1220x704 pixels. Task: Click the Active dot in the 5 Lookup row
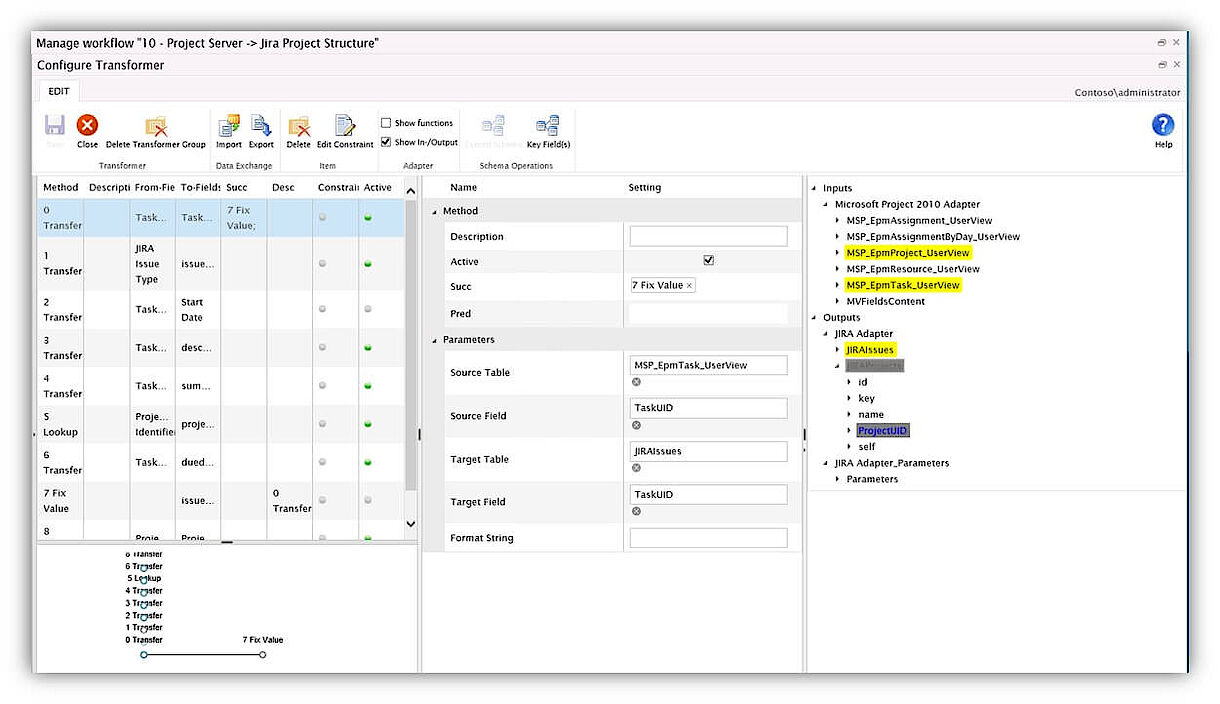369,424
